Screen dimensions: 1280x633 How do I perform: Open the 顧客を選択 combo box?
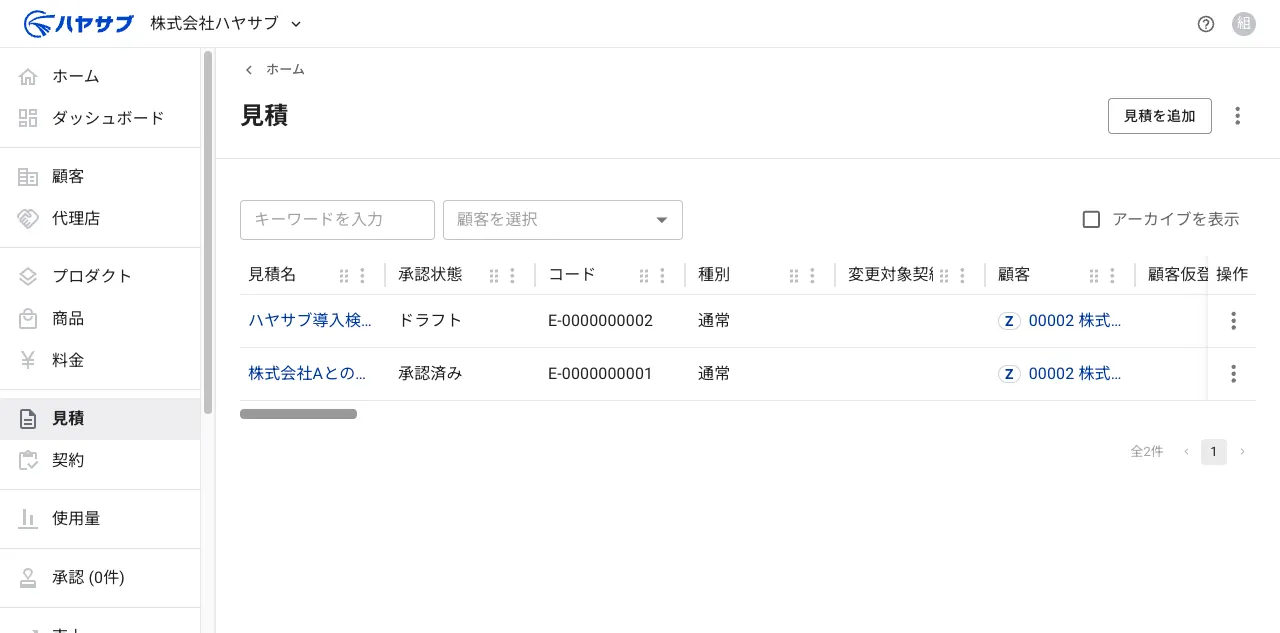point(563,220)
